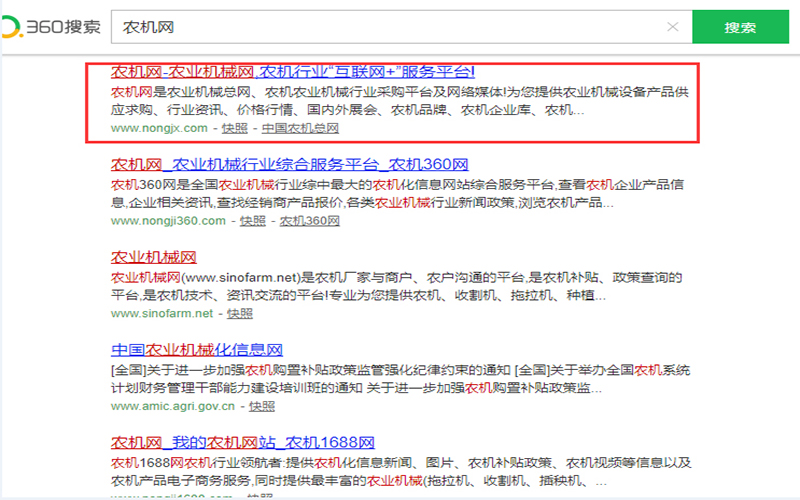The height and width of the screenshot is (500, 800).
Task: Open the 农业机械网 result title
Action: tap(153, 257)
